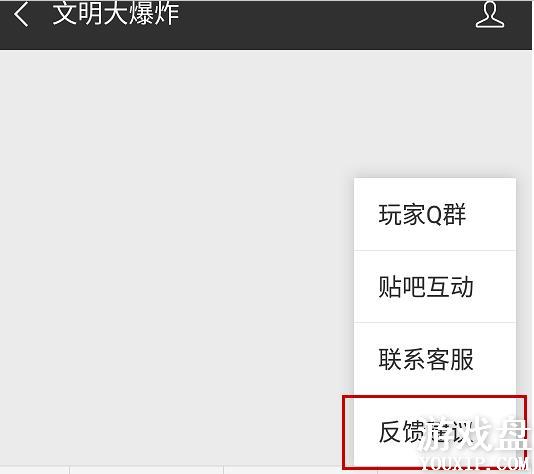Choose 贴吧互动 menu entry

435,287
